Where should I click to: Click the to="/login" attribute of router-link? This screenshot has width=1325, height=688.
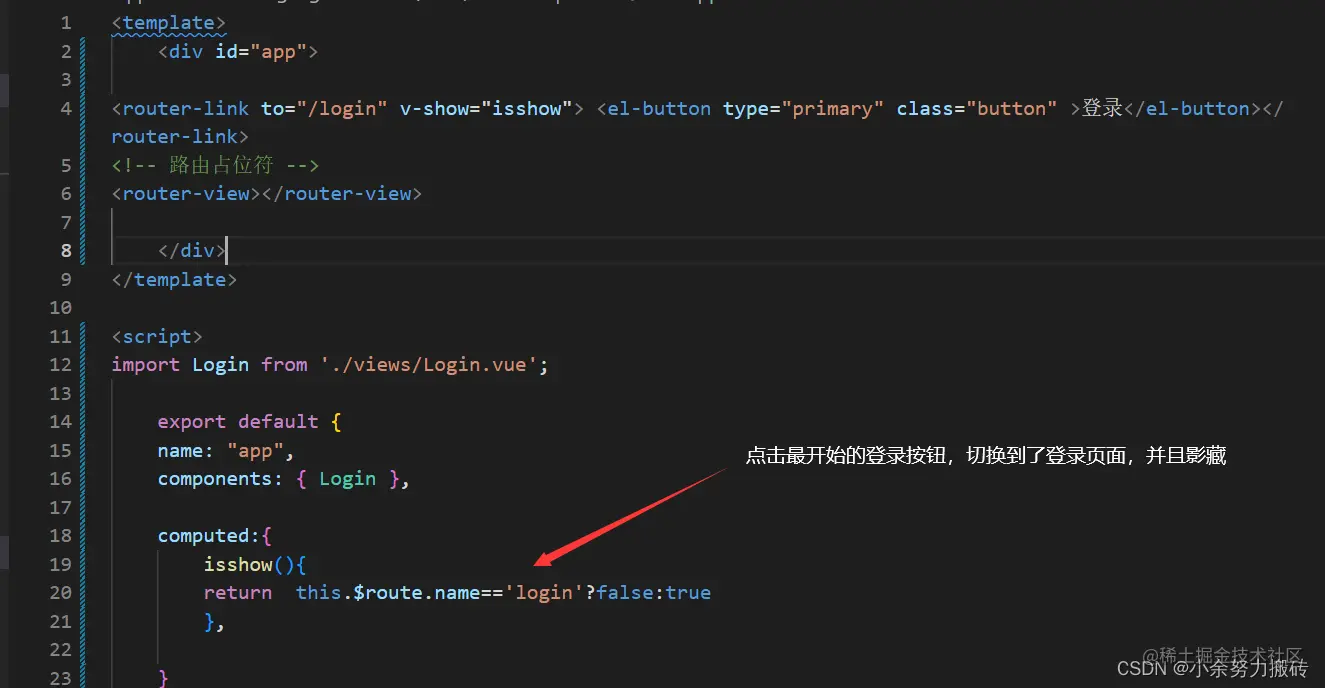324,108
